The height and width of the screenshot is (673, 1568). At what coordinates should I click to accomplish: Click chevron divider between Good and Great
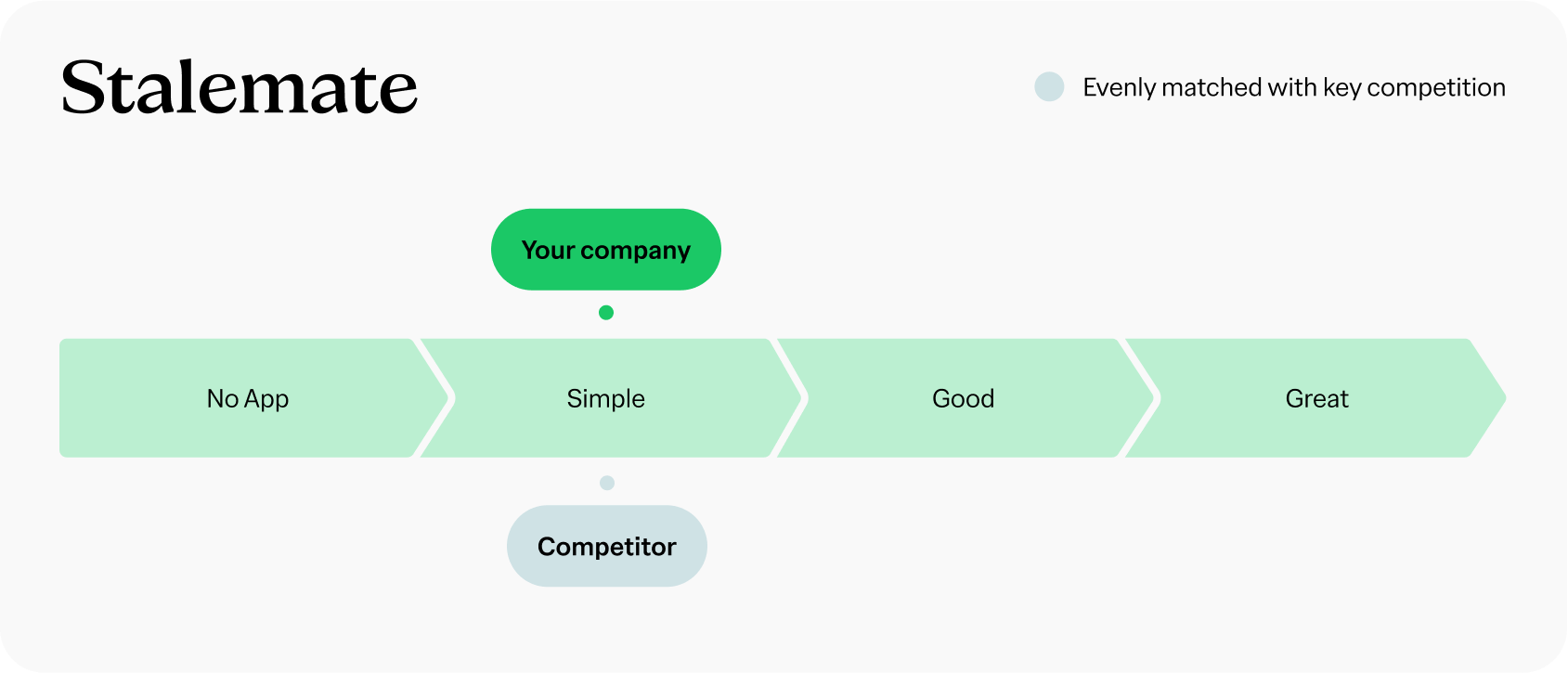pyautogui.click(x=1158, y=398)
